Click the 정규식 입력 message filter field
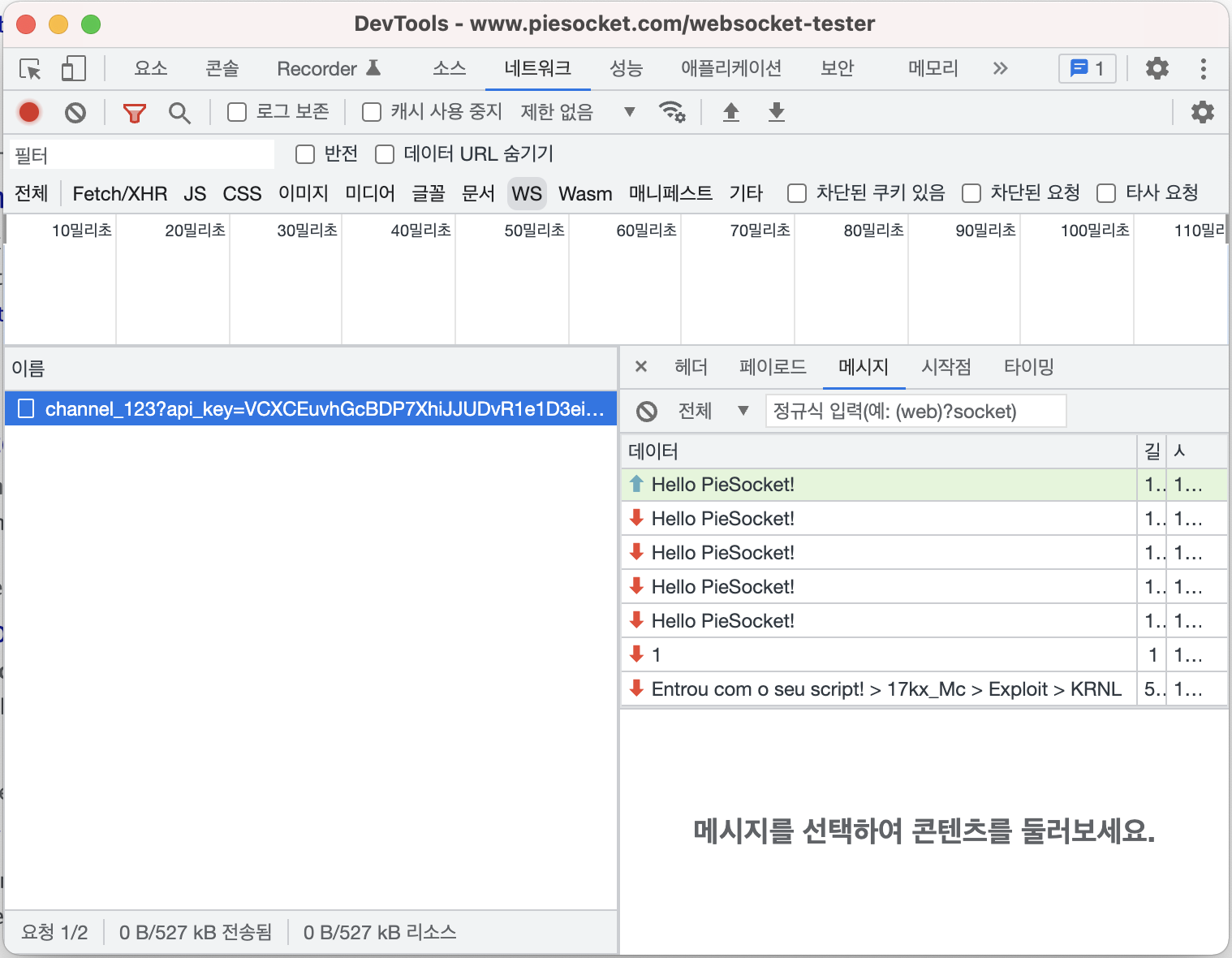This screenshot has height=958, width=1232. [915, 411]
